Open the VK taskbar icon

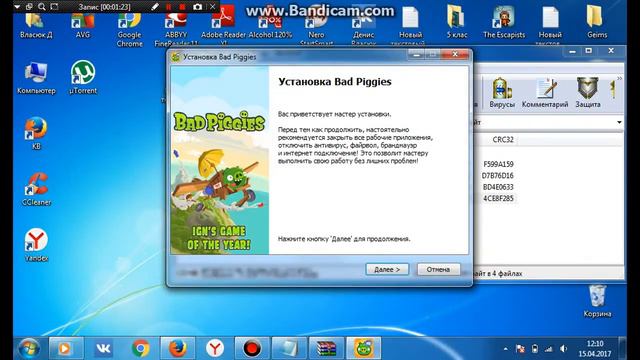pyautogui.click(x=103, y=348)
